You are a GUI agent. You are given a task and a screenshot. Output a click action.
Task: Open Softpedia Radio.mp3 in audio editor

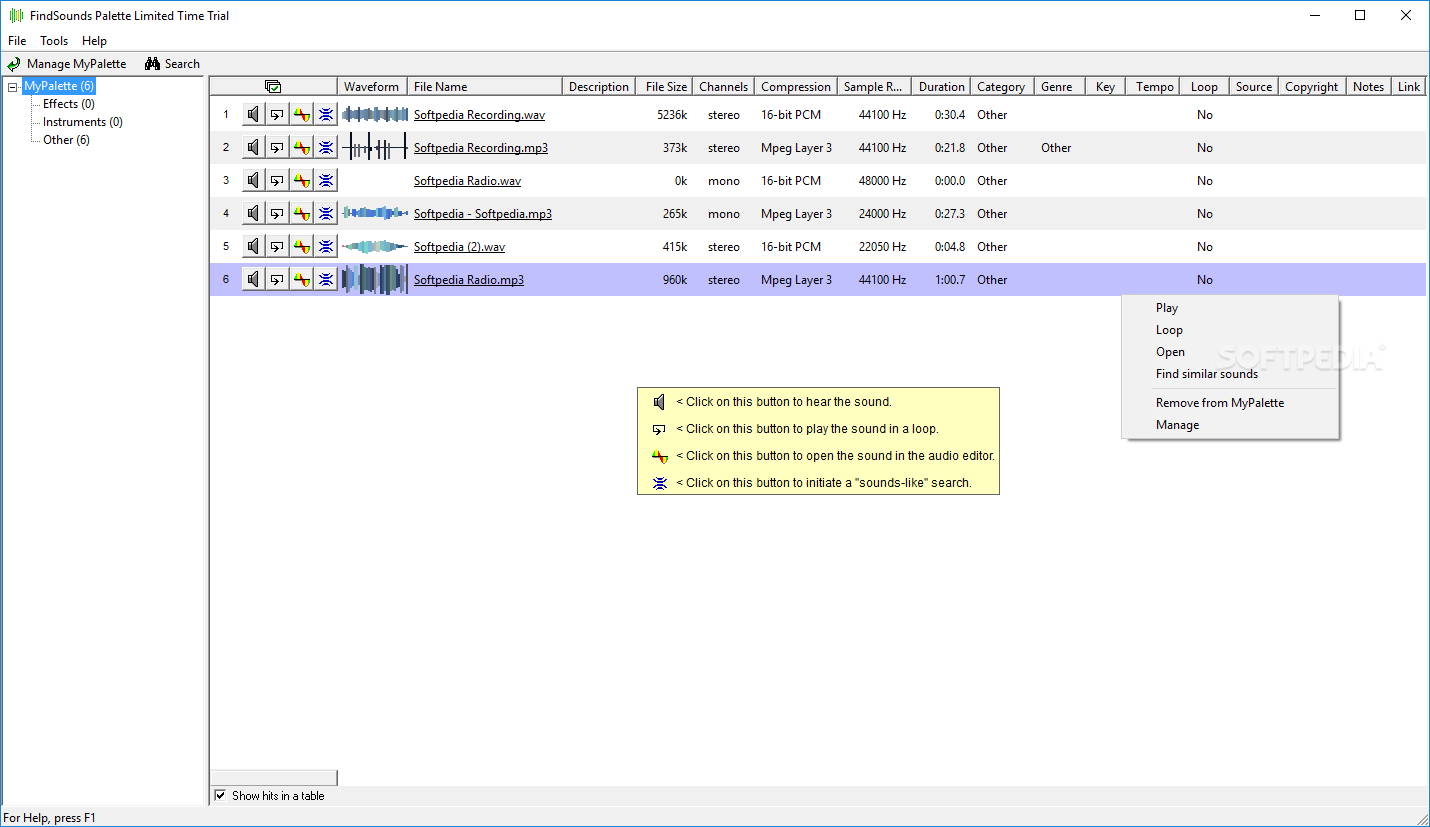tap(301, 280)
